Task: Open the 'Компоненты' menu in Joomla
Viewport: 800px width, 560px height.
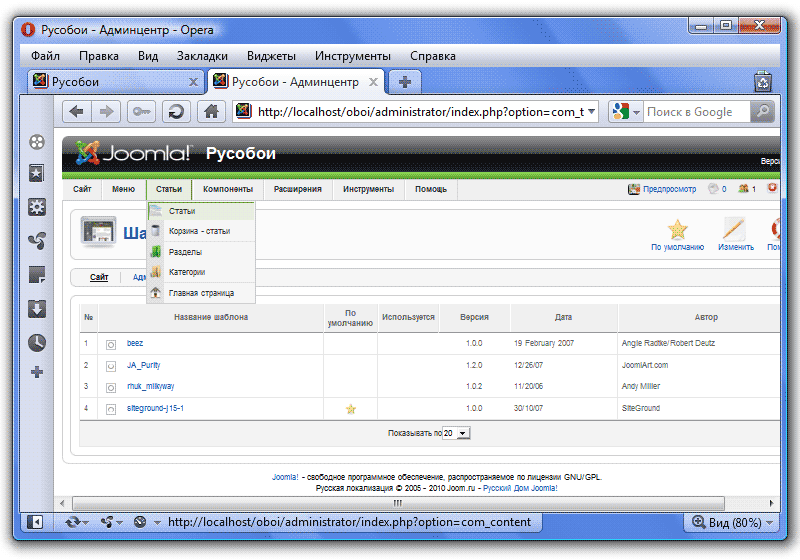Action: pyautogui.click(x=227, y=189)
